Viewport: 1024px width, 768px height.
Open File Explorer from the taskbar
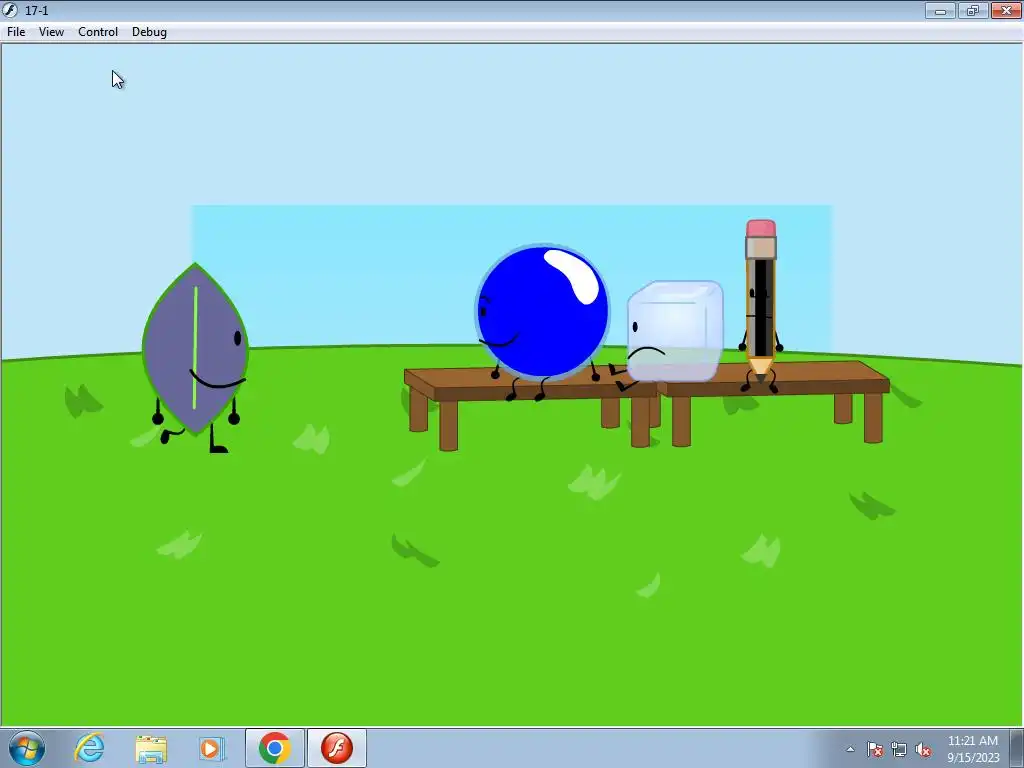pyautogui.click(x=151, y=748)
